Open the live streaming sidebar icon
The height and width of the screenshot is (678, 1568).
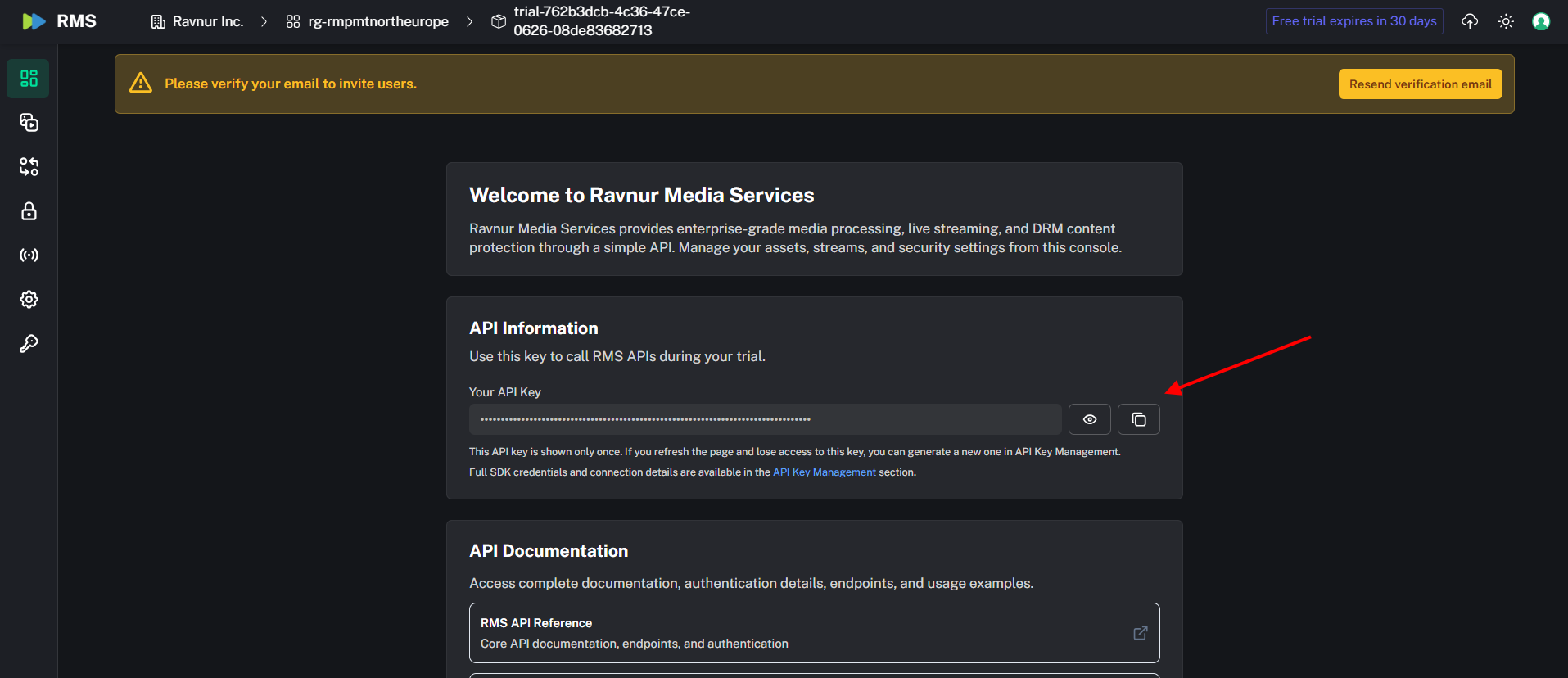pos(29,255)
